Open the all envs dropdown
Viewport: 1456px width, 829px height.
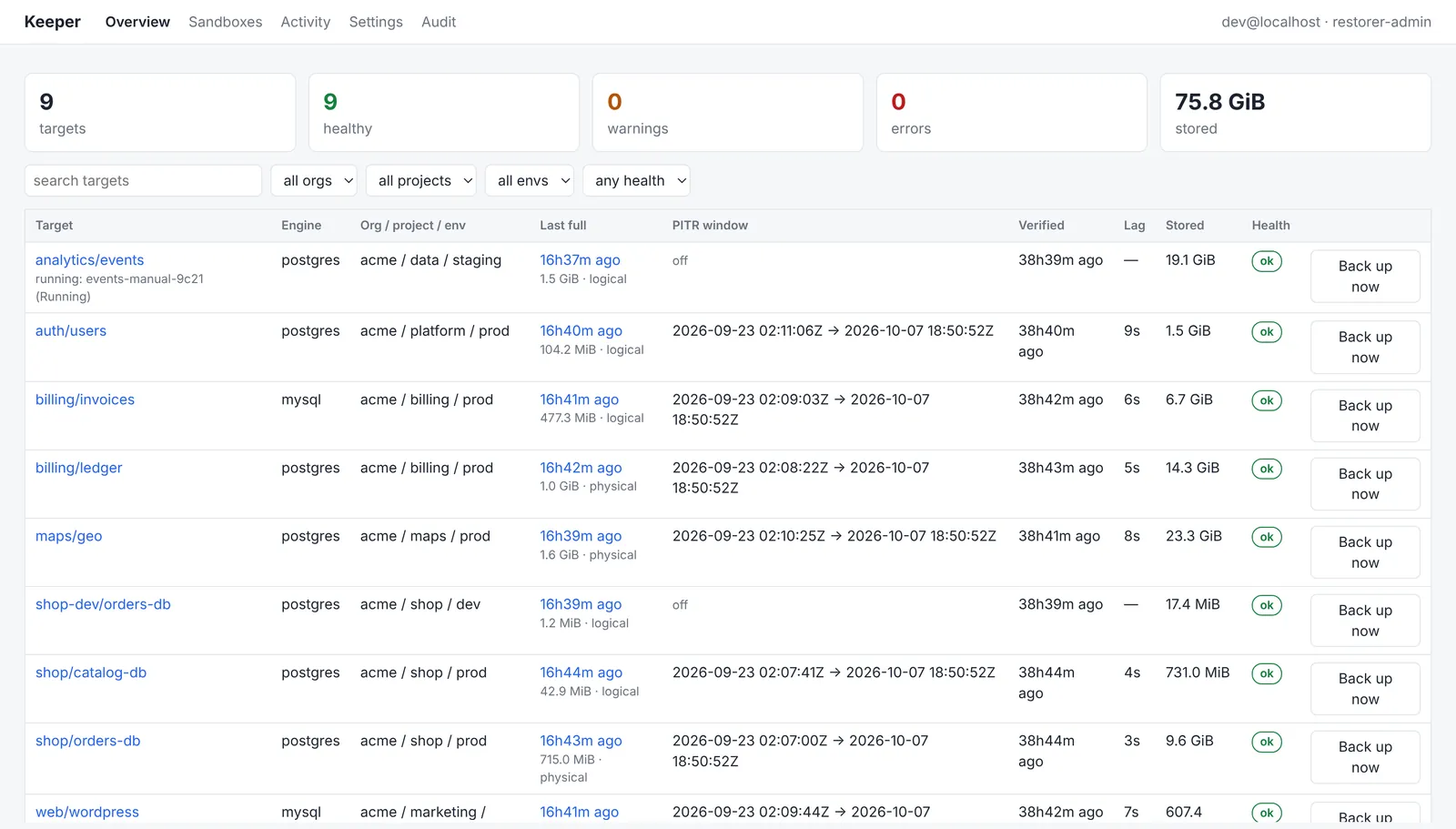pos(530,180)
